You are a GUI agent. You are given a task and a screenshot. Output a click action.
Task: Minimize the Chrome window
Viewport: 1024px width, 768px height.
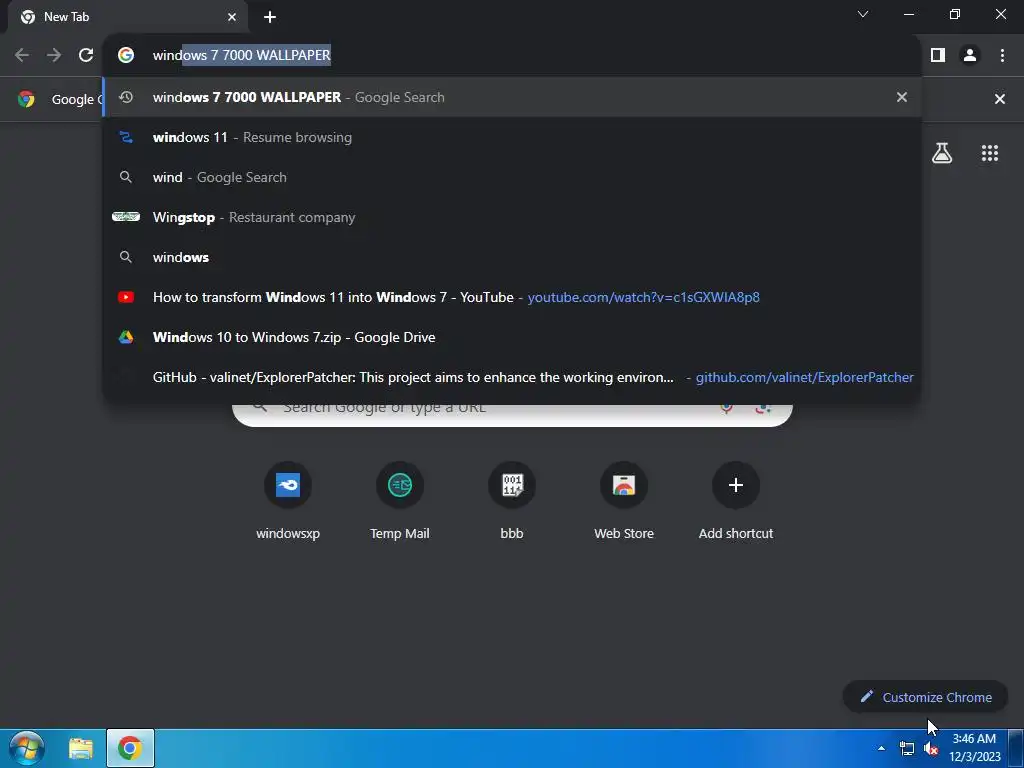coord(908,14)
